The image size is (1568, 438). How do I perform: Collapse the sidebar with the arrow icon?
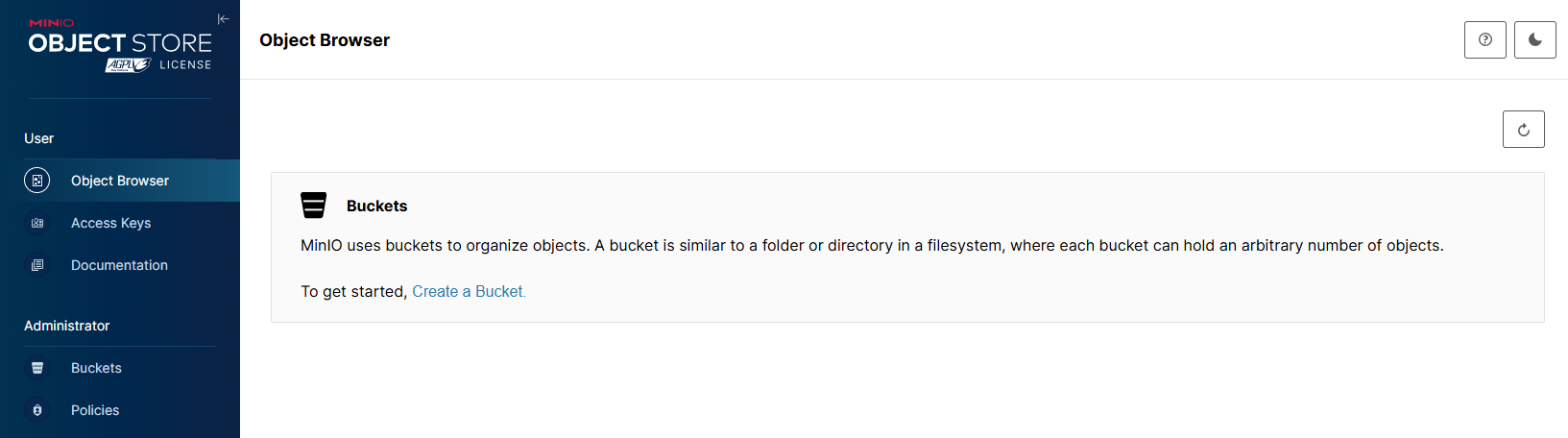224,19
